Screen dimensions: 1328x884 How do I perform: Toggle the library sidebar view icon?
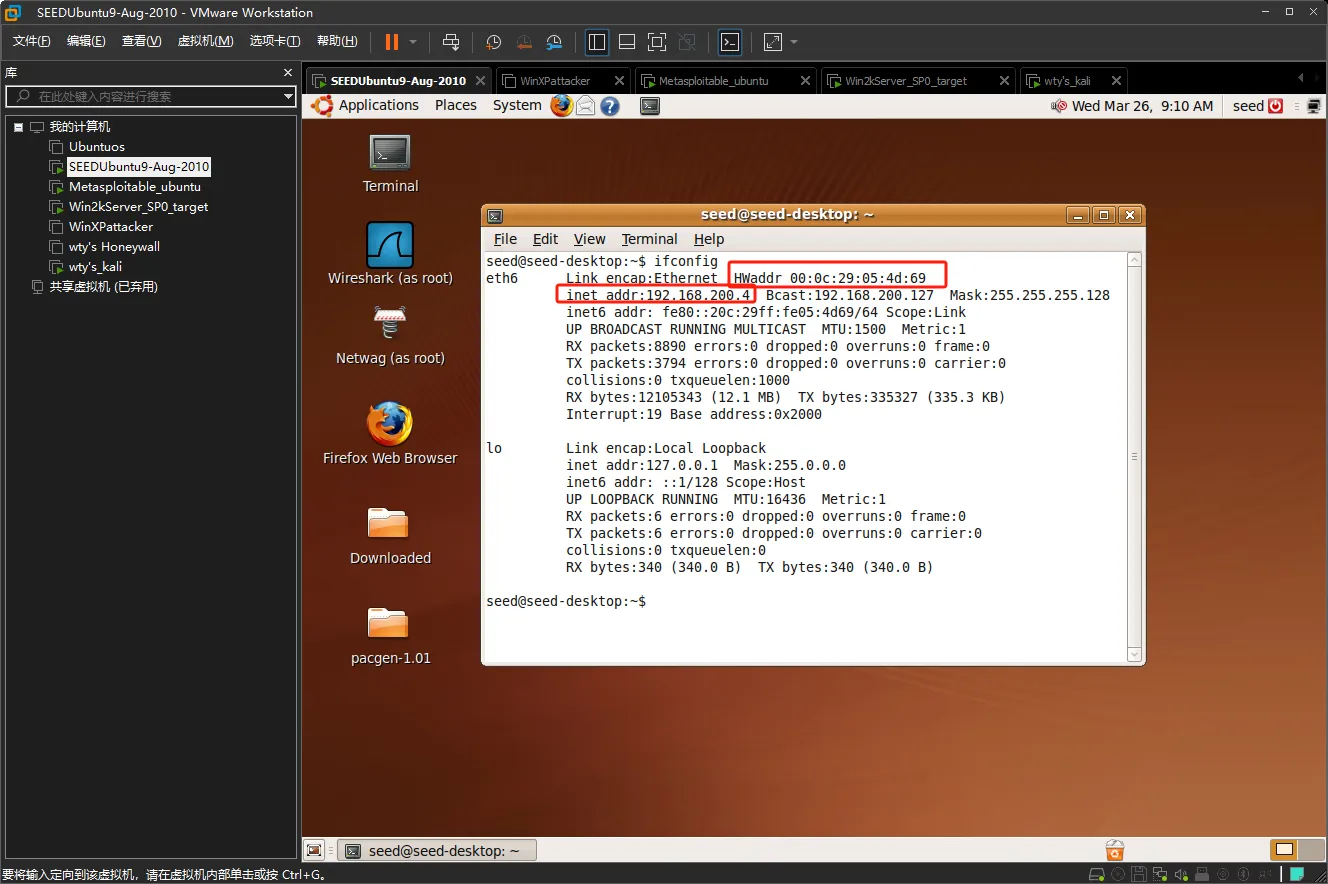[x=597, y=42]
